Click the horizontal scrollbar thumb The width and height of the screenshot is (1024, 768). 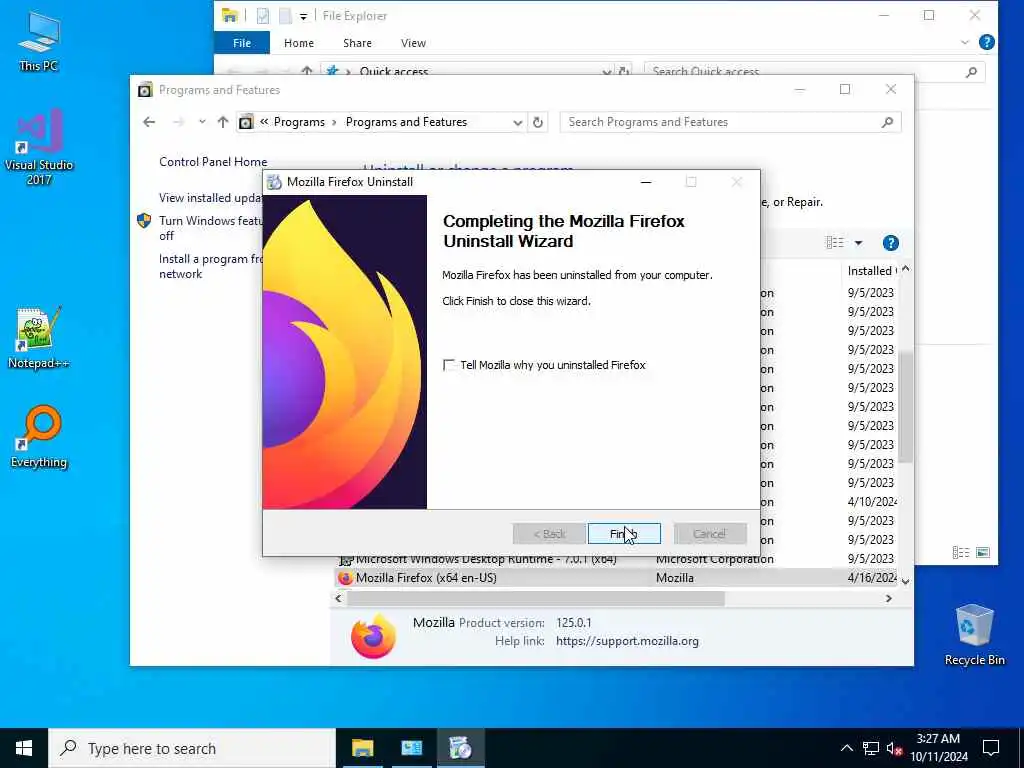coord(536,598)
